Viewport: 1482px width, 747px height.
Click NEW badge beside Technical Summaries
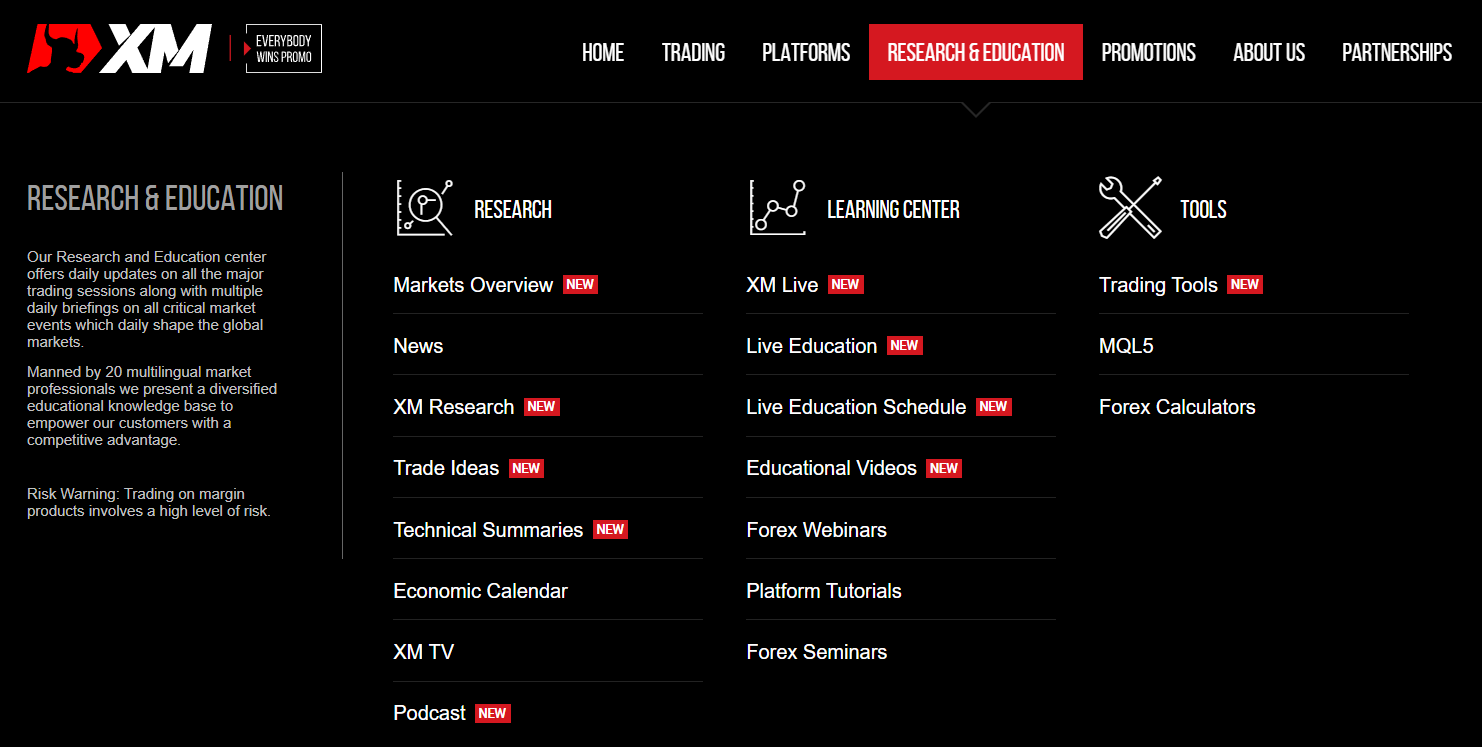coord(610,530)
